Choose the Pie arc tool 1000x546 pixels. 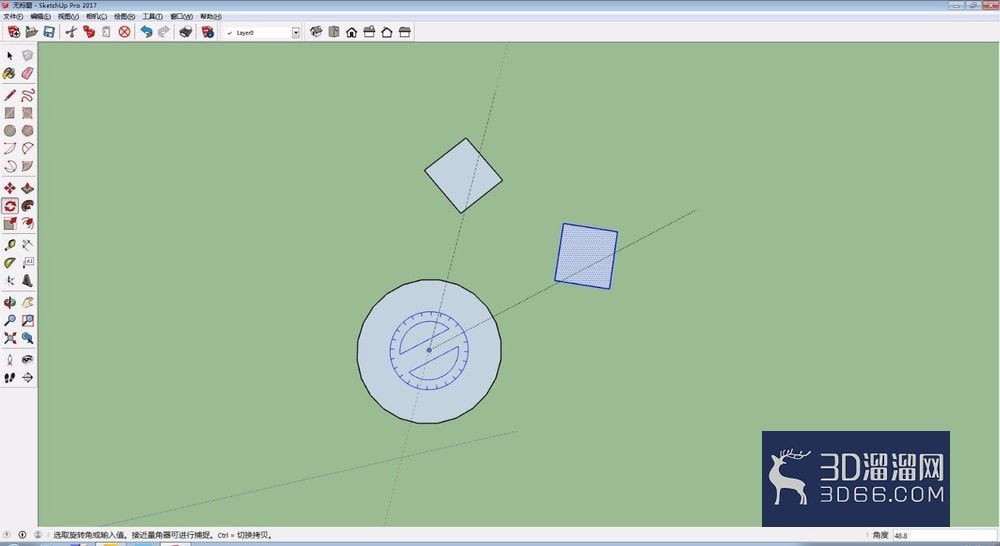(27, 166)
